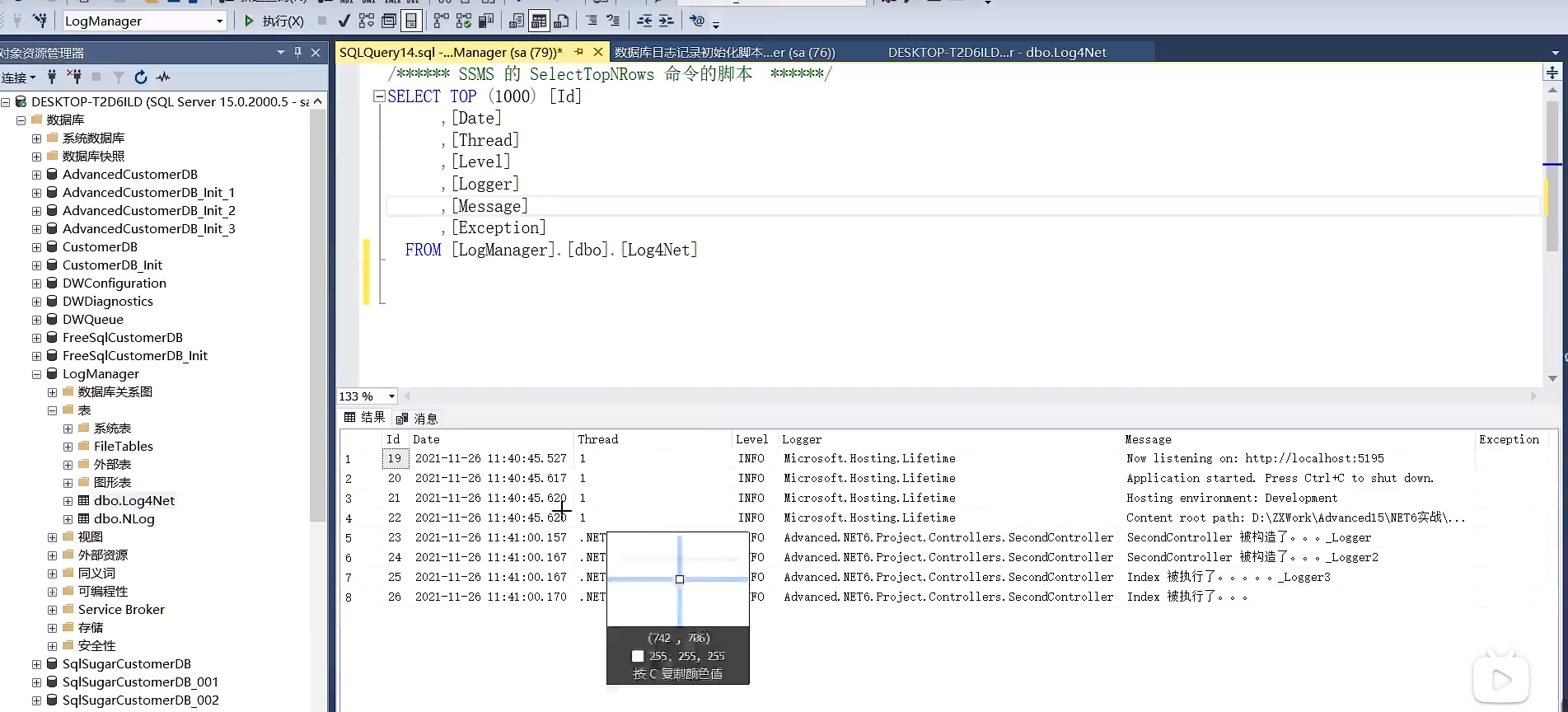Screen dimensions: 1568x712
Task: Select the SqlSugarCustomerDB_001 database
Action: 140,682
